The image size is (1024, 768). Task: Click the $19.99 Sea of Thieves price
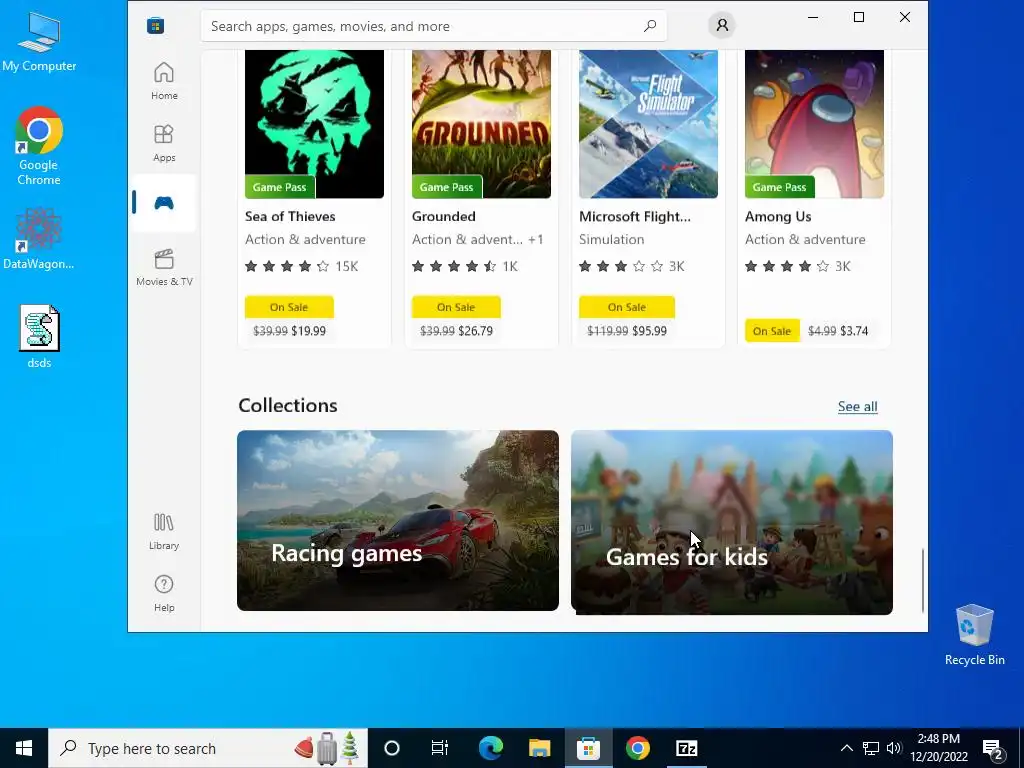click(308, 330)
